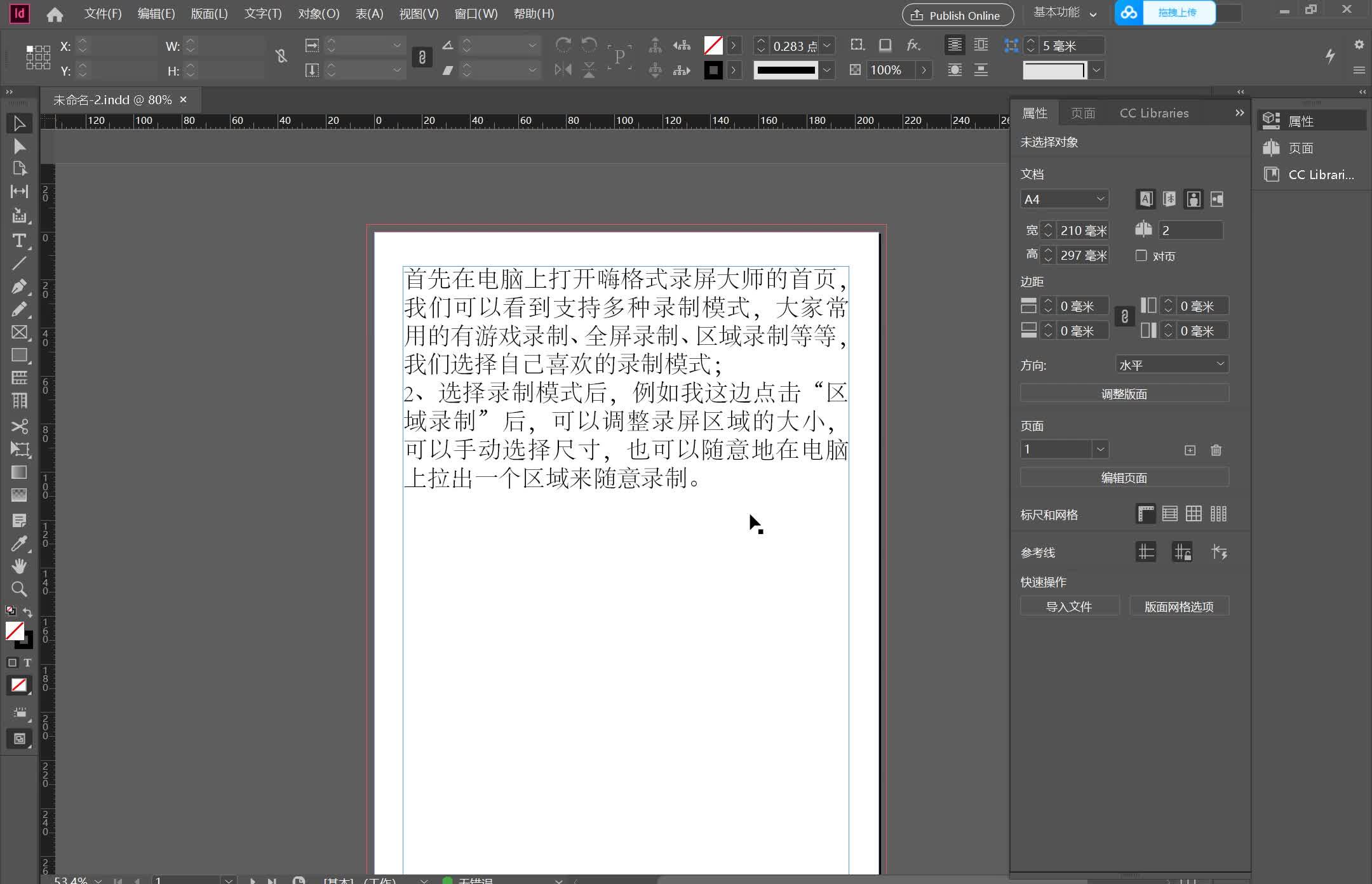
Task: Open the Pages panel from the right dock
Action: pyautogui.click(x=1300, y=147)
